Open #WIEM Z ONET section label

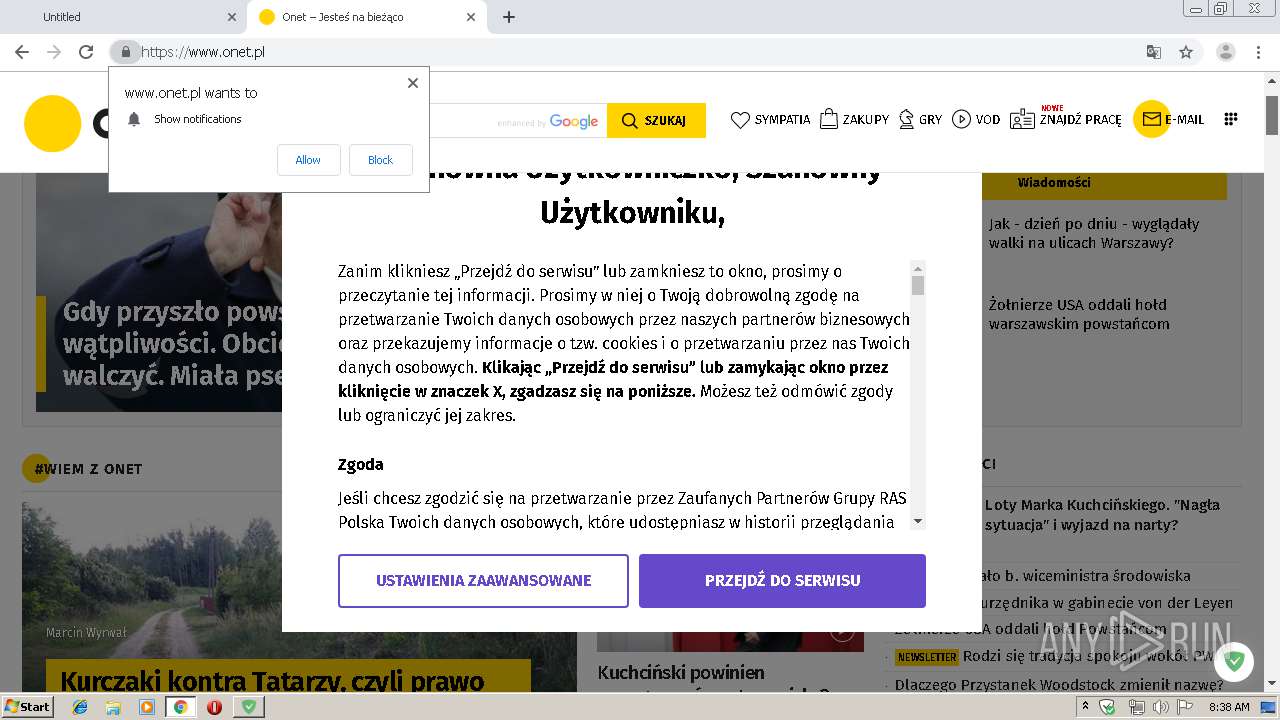88,469
